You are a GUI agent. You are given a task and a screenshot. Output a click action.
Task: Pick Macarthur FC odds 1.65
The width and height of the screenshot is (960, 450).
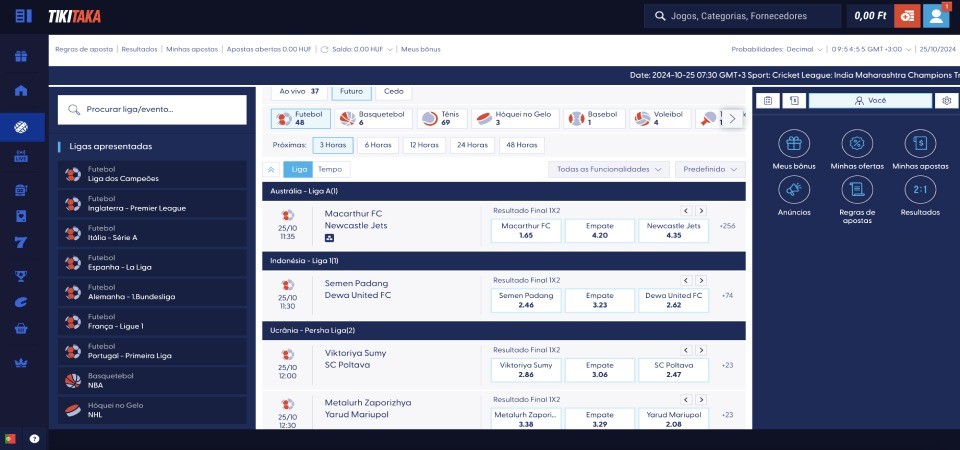click(x=526, y=230)
